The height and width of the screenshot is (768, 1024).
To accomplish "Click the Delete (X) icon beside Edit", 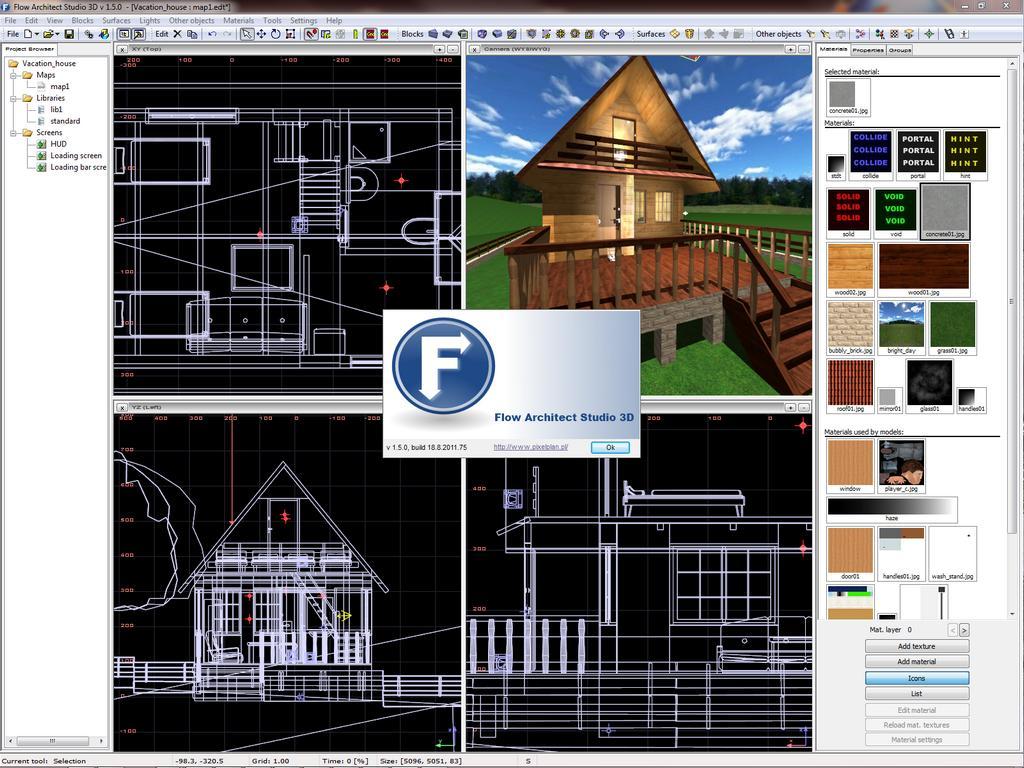I will (177, 34).
